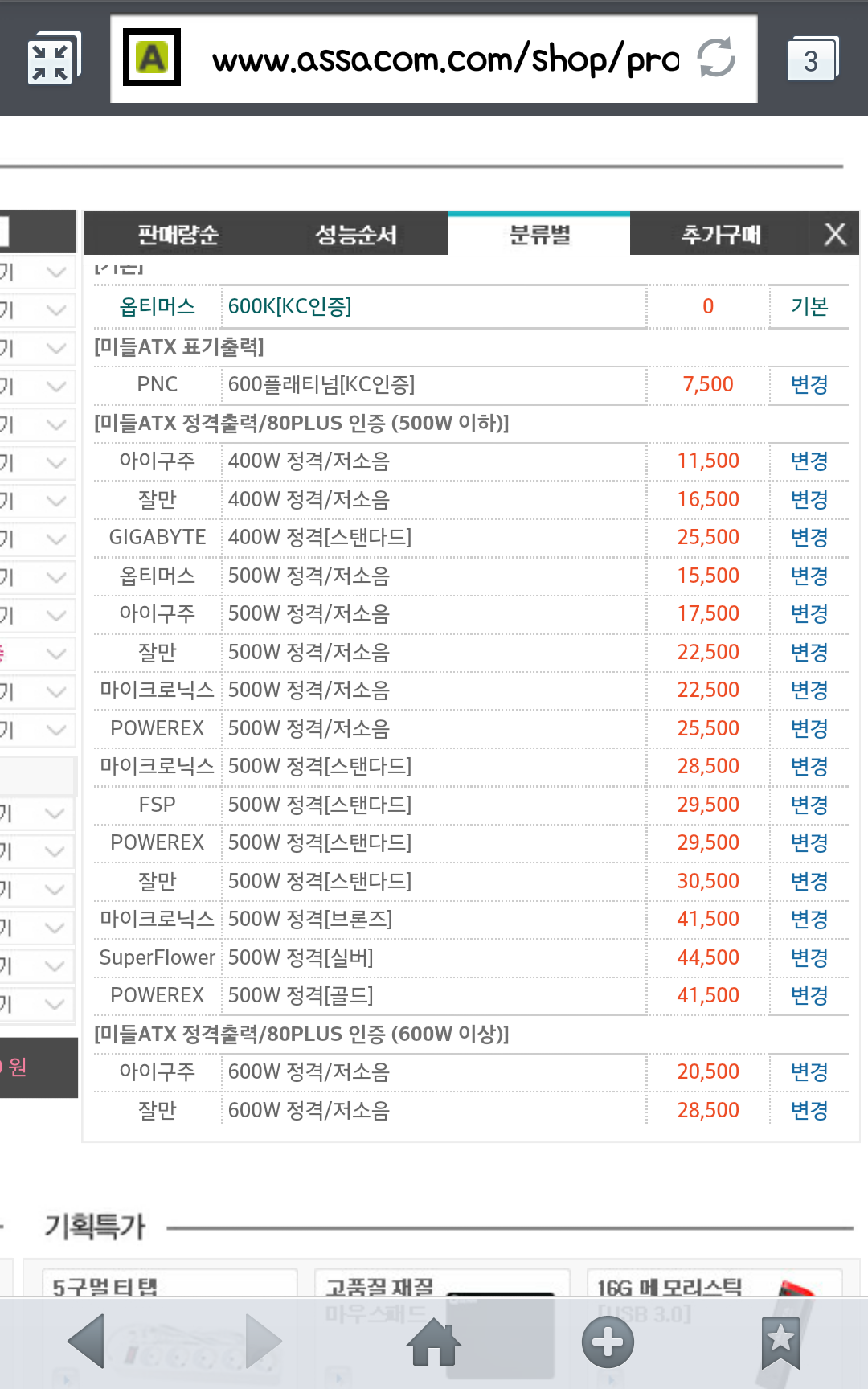Viewport: 868px width, 1389px height.
Task: Tap the exit fullscreen icon
Action: point(54,59)
